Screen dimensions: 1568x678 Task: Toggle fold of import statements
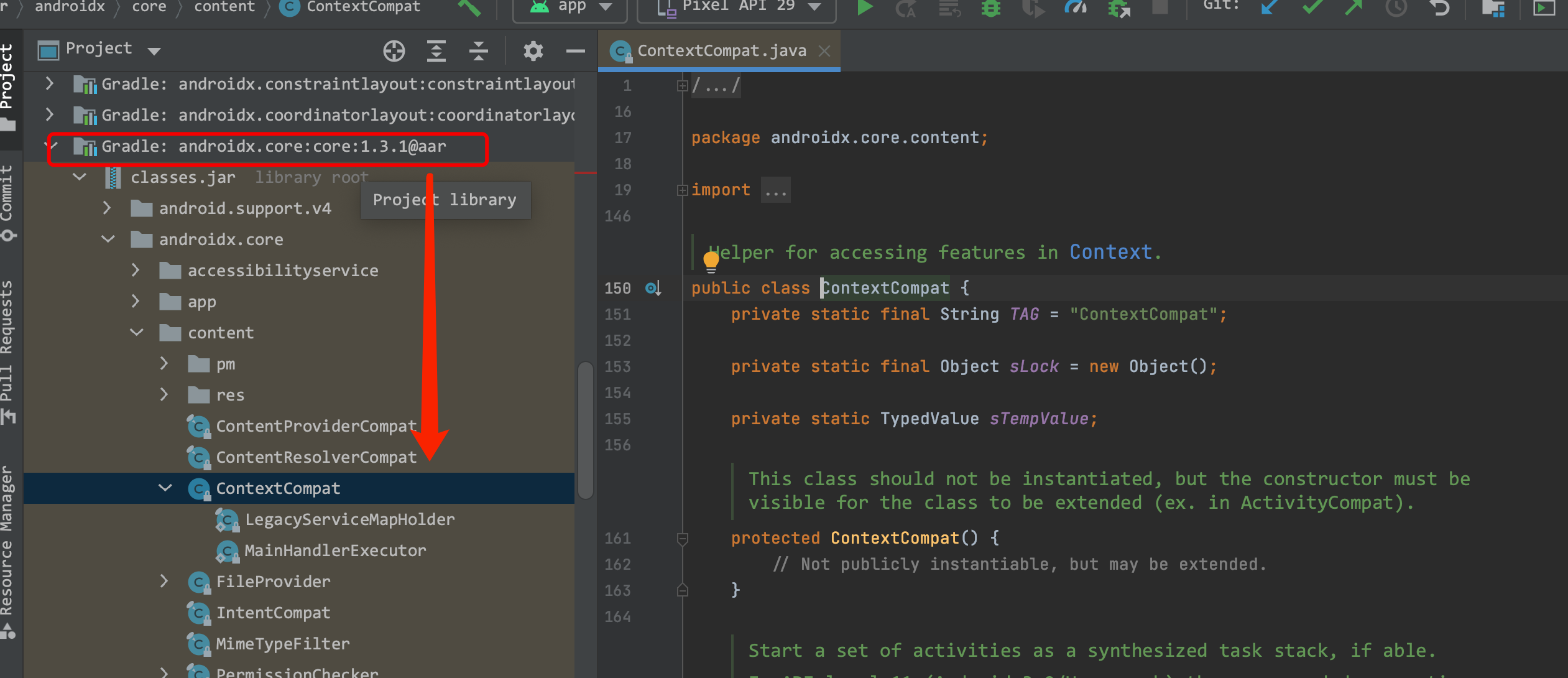click(682, 190)
